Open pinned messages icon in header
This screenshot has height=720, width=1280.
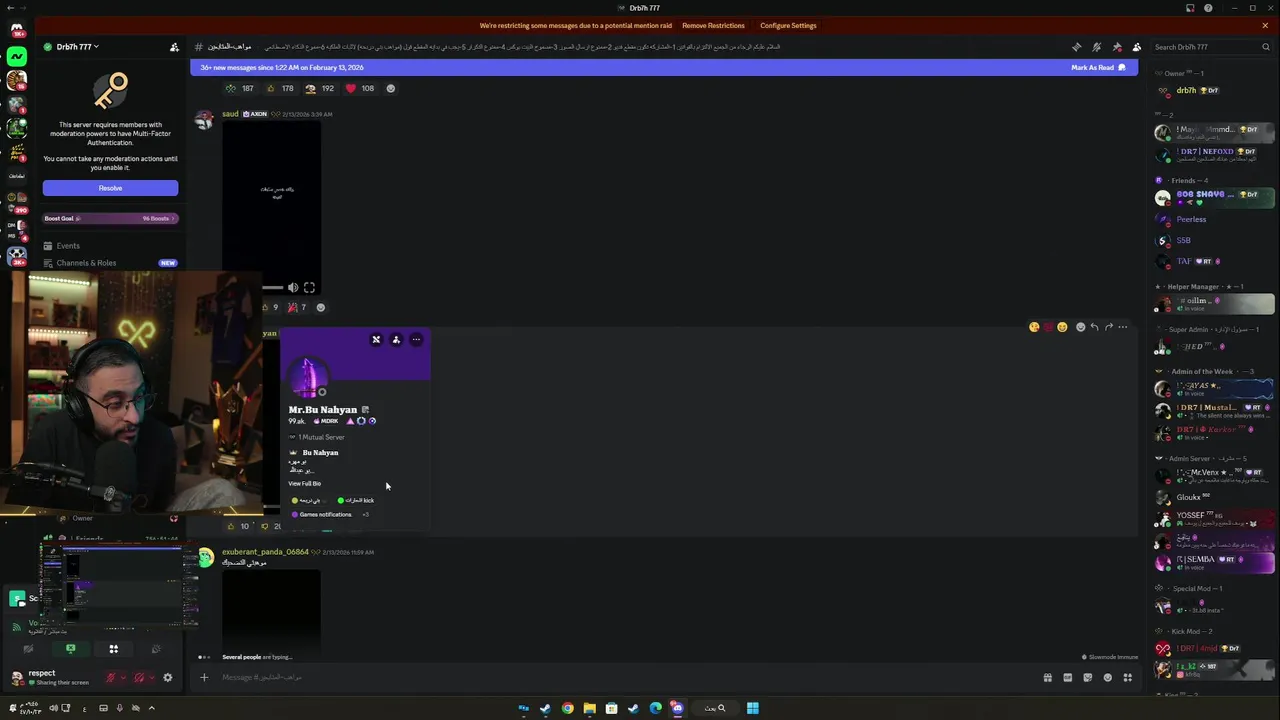[x=1116, y=47]
